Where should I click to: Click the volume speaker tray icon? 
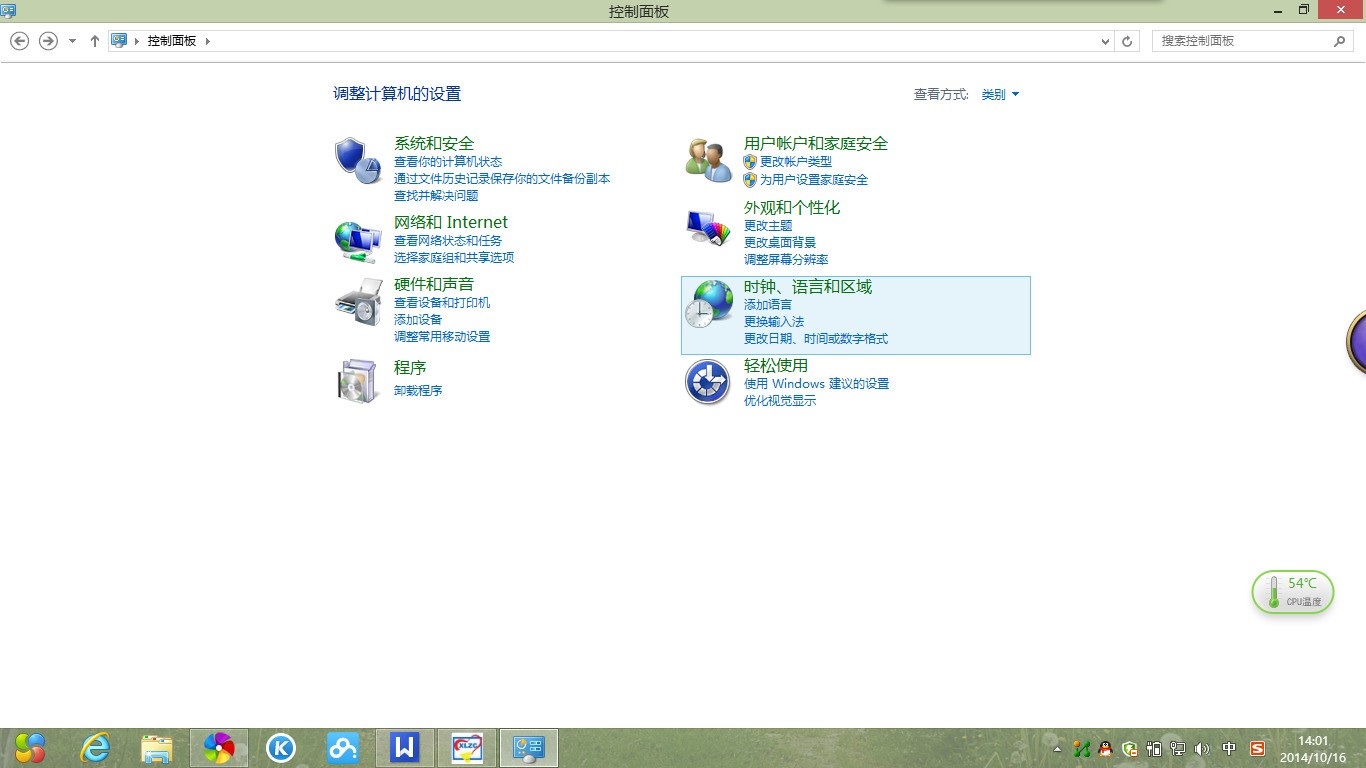[1202, 748]
